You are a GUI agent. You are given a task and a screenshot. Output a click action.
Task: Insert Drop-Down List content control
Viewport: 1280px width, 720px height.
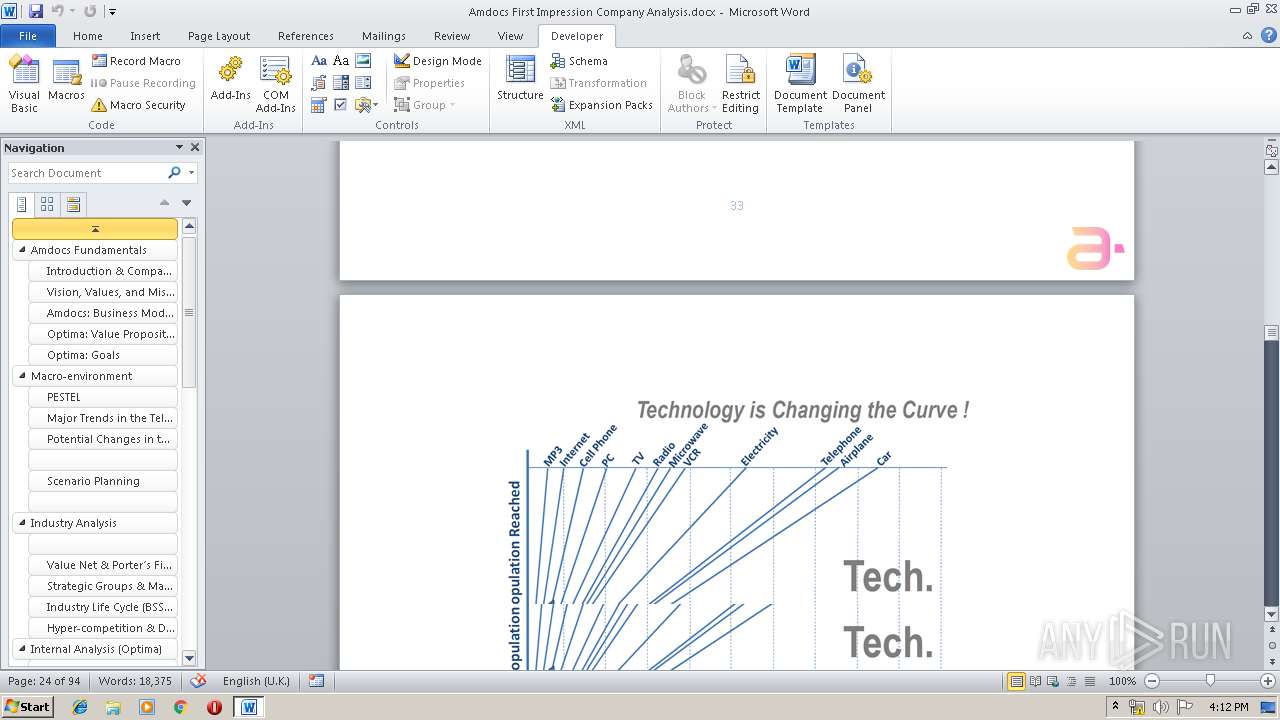pos(363,83)
